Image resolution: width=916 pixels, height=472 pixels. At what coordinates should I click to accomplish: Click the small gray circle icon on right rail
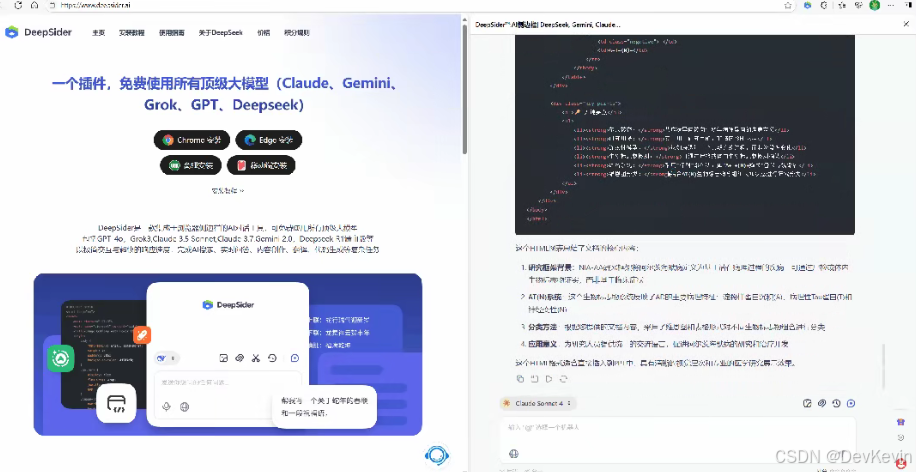coord(900,438)
